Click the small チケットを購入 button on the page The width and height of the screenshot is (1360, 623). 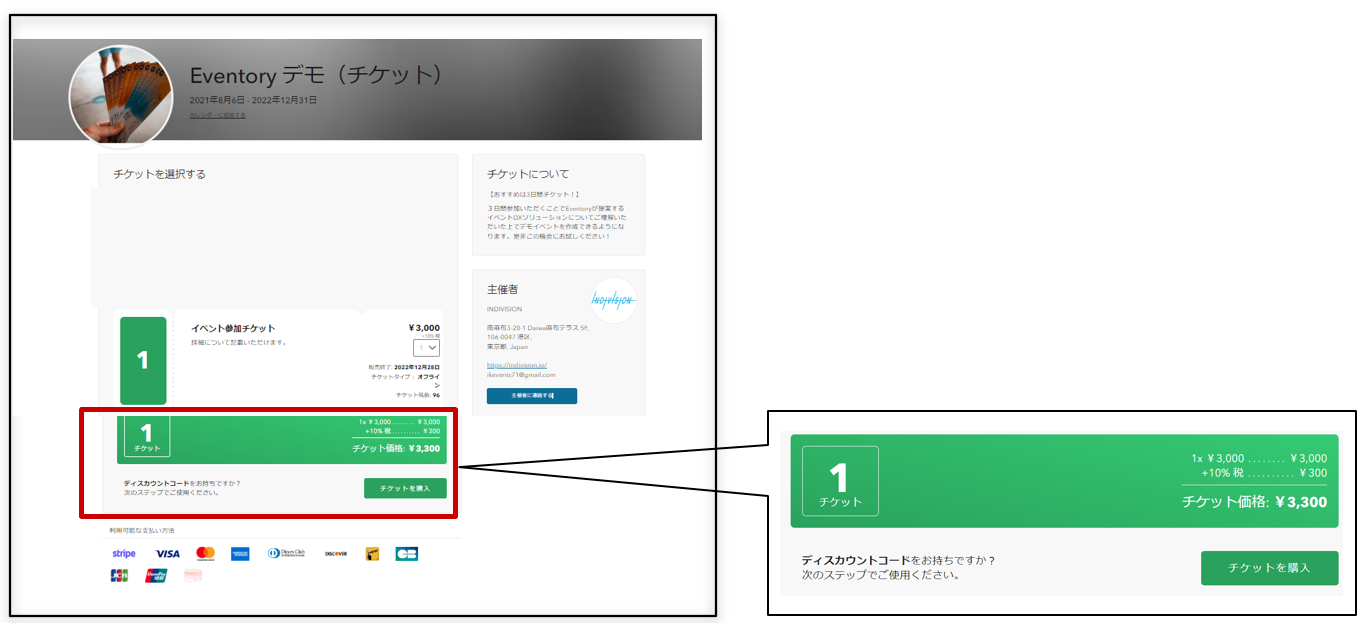pyautogui.click(x=405, y=488)
